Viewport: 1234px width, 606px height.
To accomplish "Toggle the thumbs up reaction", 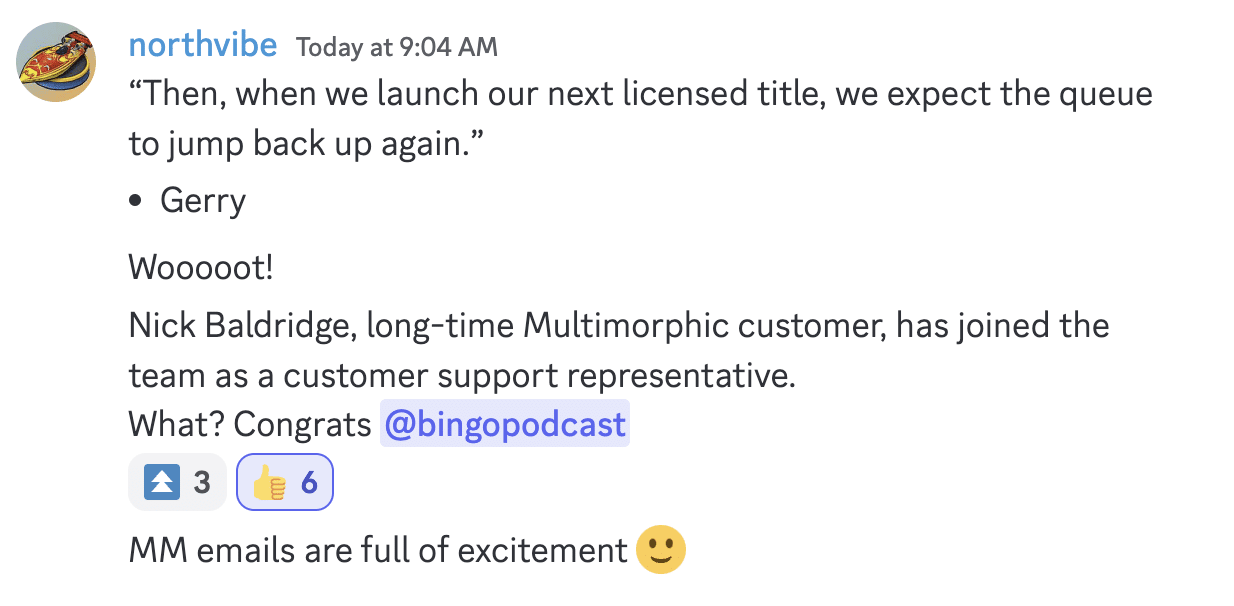I will click(x=285, y=484).
